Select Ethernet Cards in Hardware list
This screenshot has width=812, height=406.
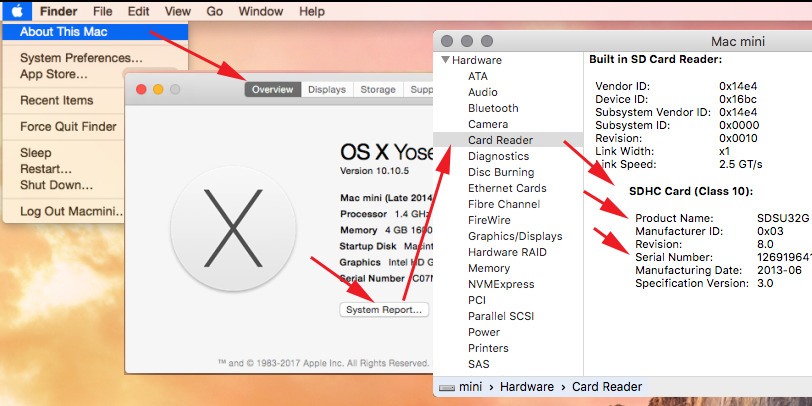pos(507,188)
